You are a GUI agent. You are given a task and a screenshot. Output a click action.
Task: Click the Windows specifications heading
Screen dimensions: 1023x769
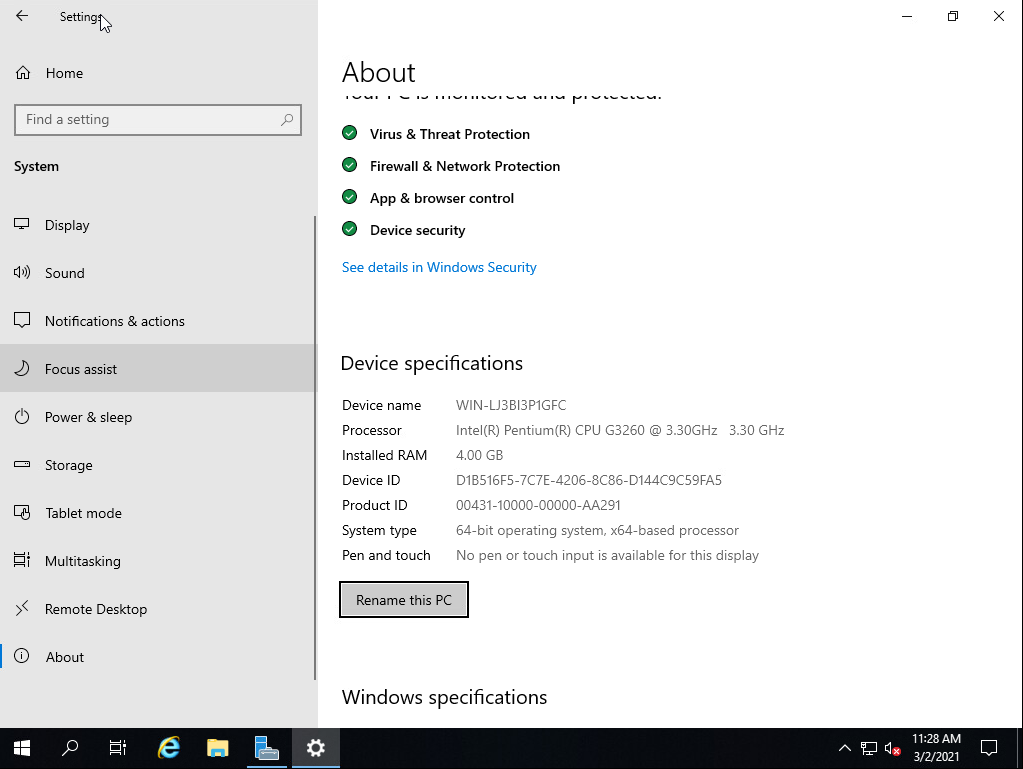coord(444,697)
